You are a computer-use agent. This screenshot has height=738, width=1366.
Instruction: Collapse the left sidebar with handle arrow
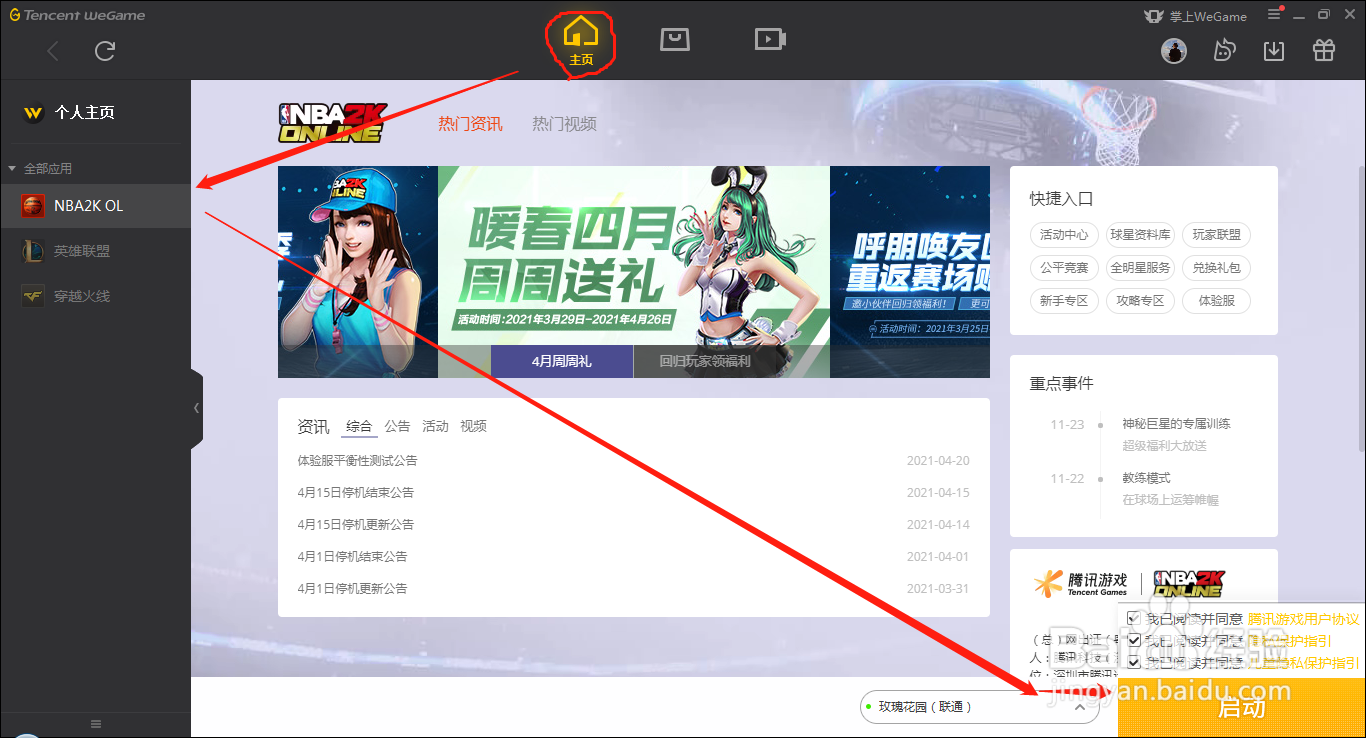tap(196, 408)
